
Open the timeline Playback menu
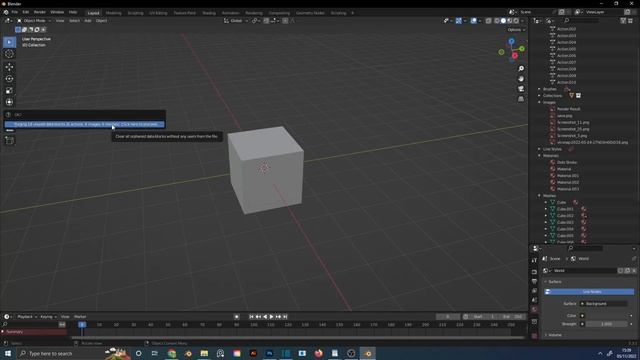[27, 316]
